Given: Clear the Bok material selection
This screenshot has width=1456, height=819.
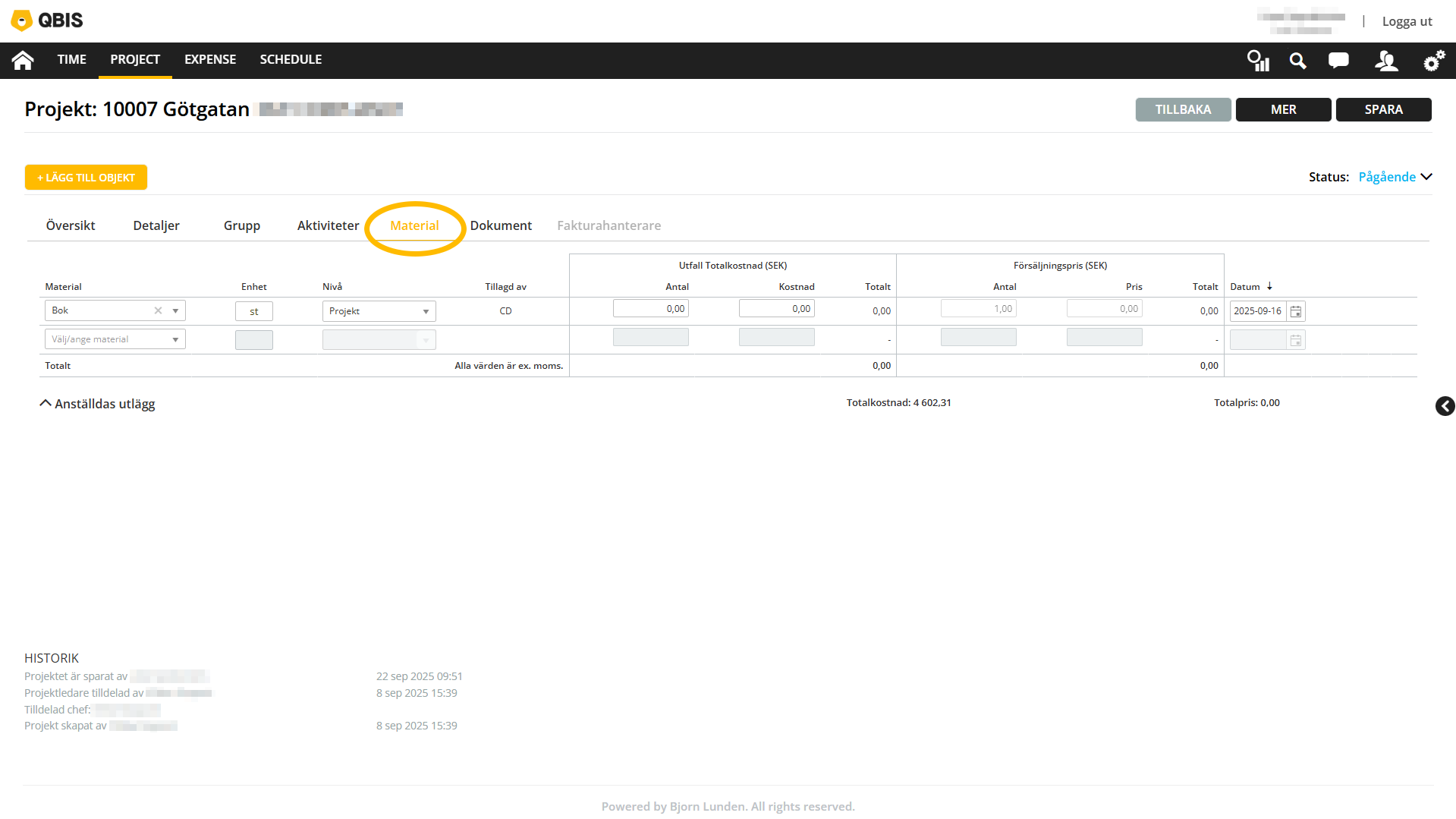Looking at the screenshot, I should 158,310.
